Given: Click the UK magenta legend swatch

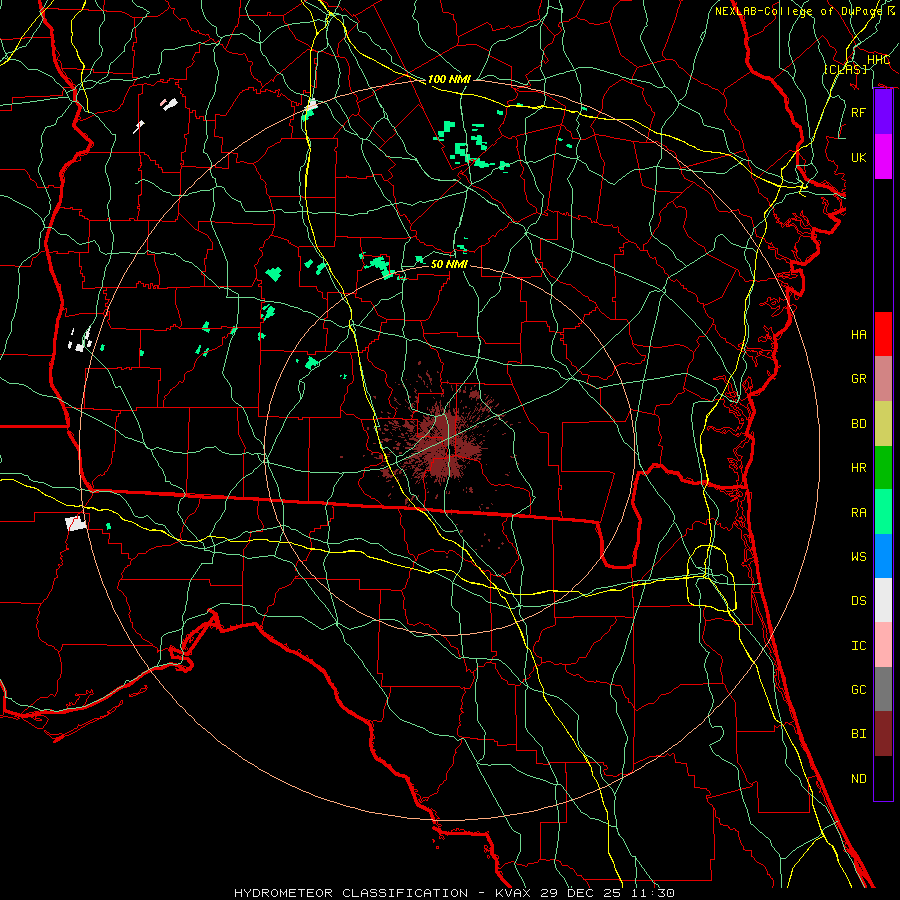Looking at the screenshot, I should coord(883,157).
